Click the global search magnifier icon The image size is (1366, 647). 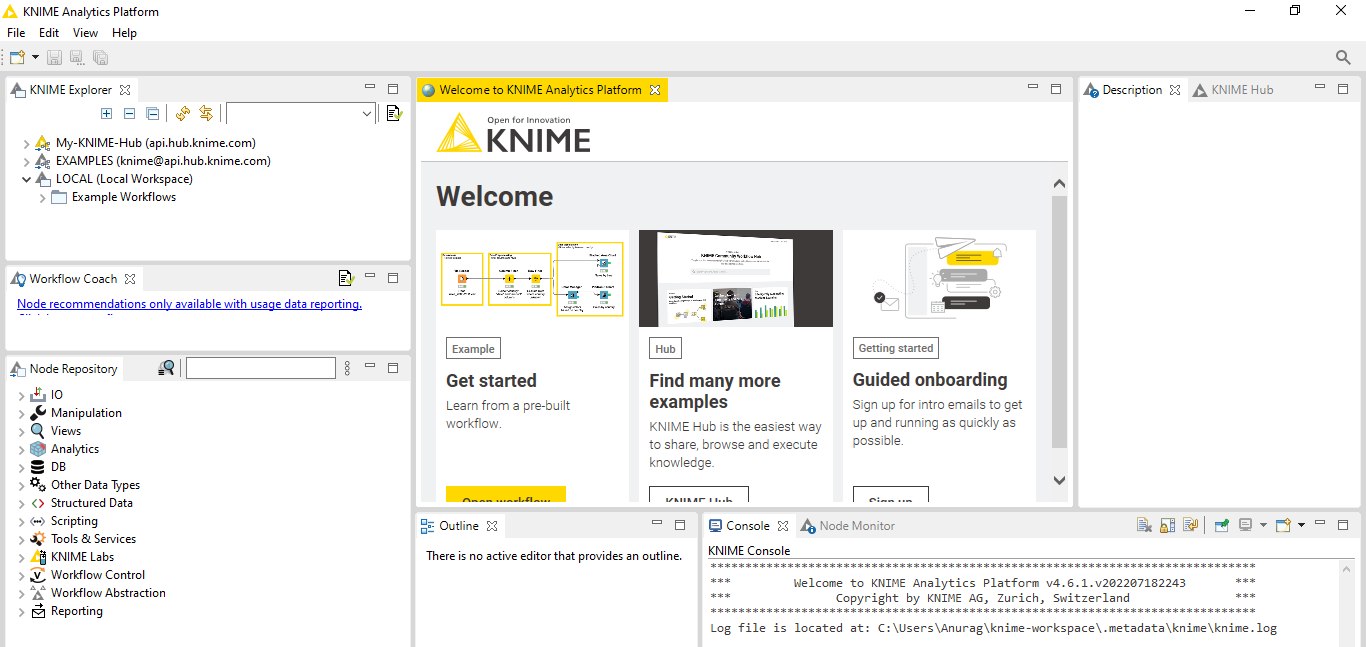1343,58
